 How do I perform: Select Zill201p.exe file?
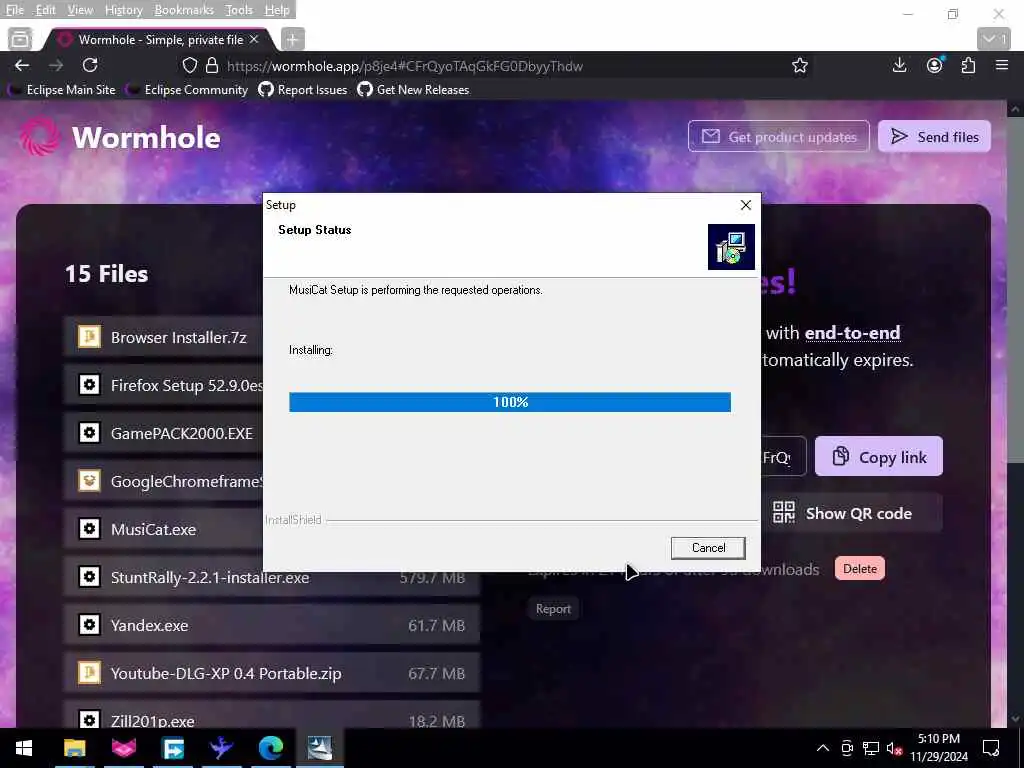(272, 717)
